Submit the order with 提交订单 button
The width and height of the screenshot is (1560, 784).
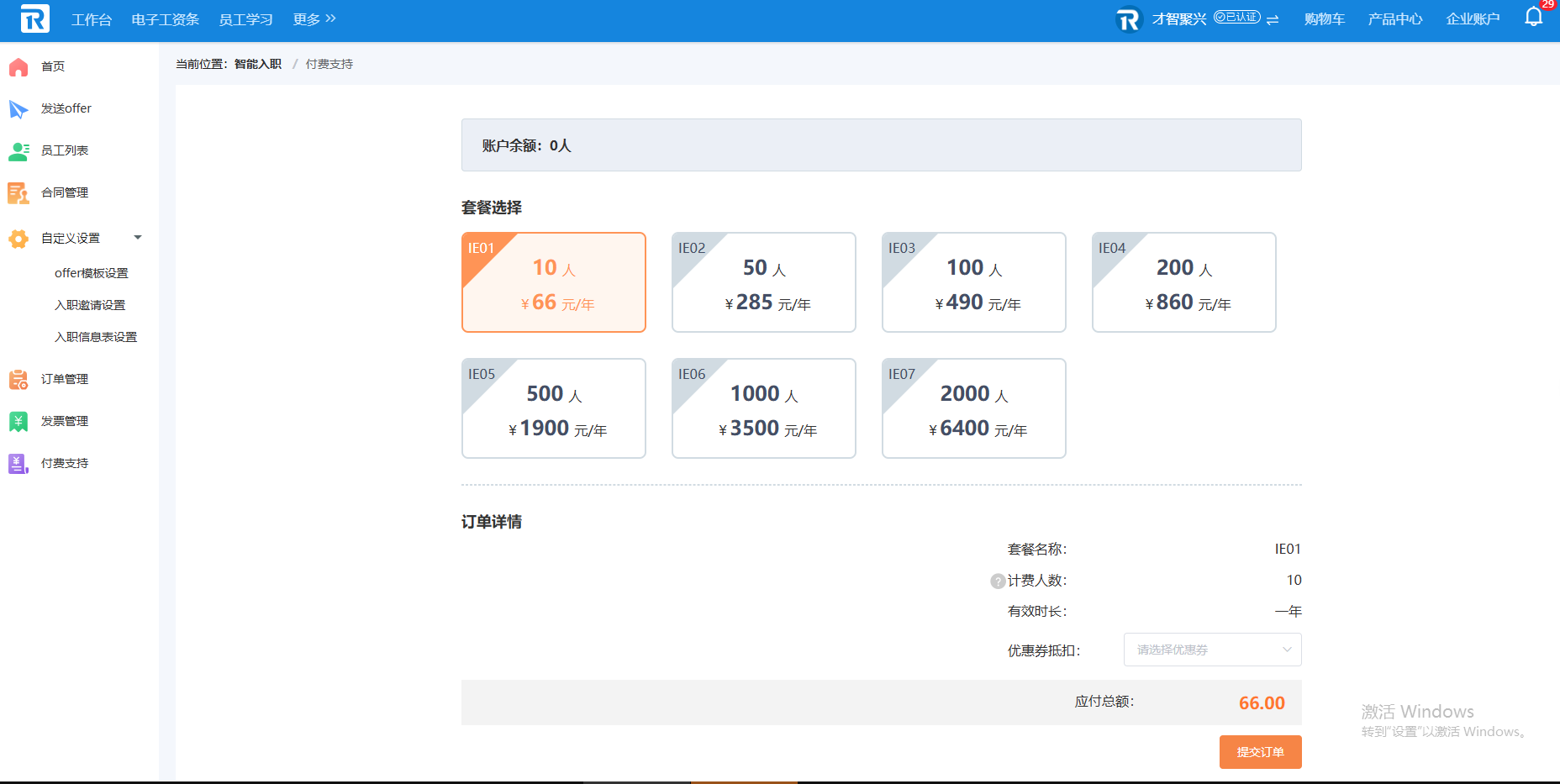tap(1261, 752)
